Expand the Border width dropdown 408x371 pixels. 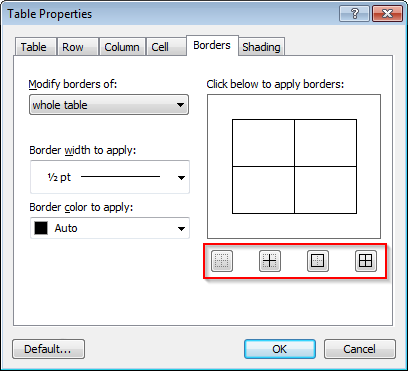click(110, 177)
